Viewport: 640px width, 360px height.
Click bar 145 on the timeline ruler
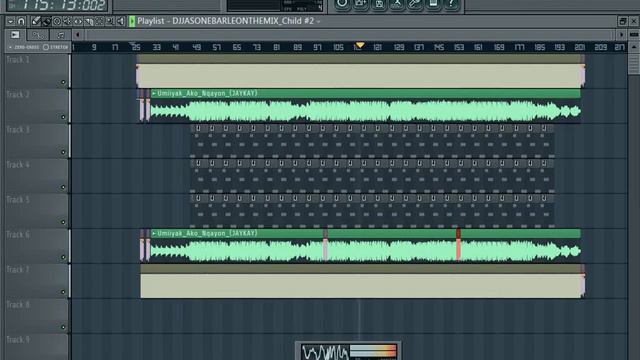pos(439,47)
